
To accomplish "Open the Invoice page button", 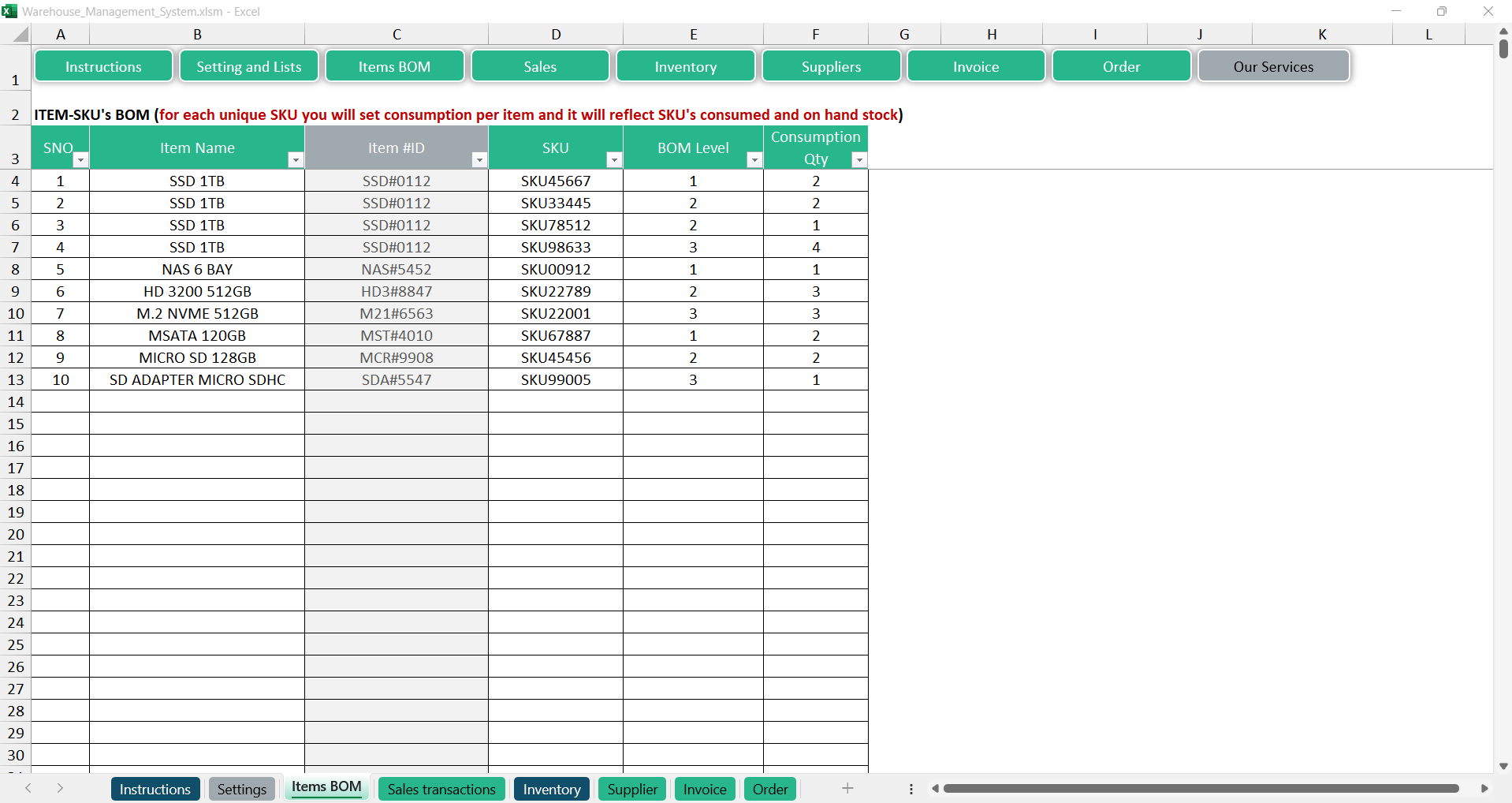I will 976,66.
